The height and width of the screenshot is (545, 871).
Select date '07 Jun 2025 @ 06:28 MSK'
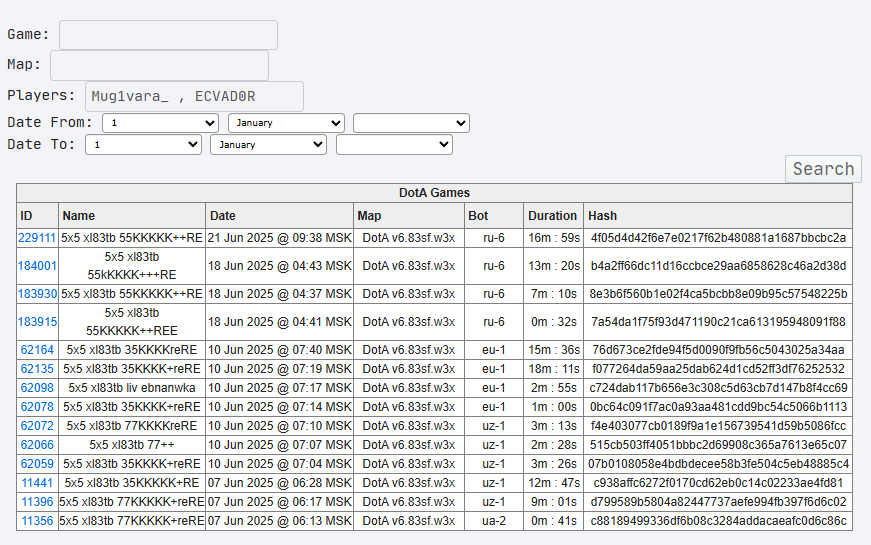(x=279, y=483)
